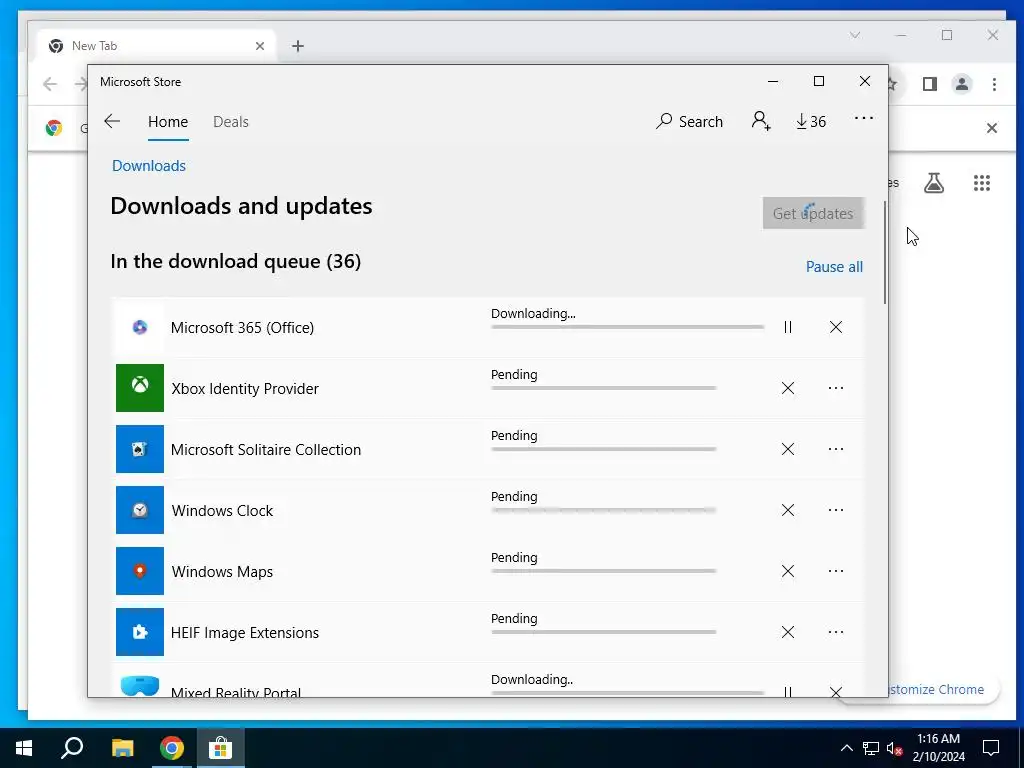Open File Explorer from taskbar
Image resolution: width=1024 pixels, height=768 pixels.
[122, 748]
